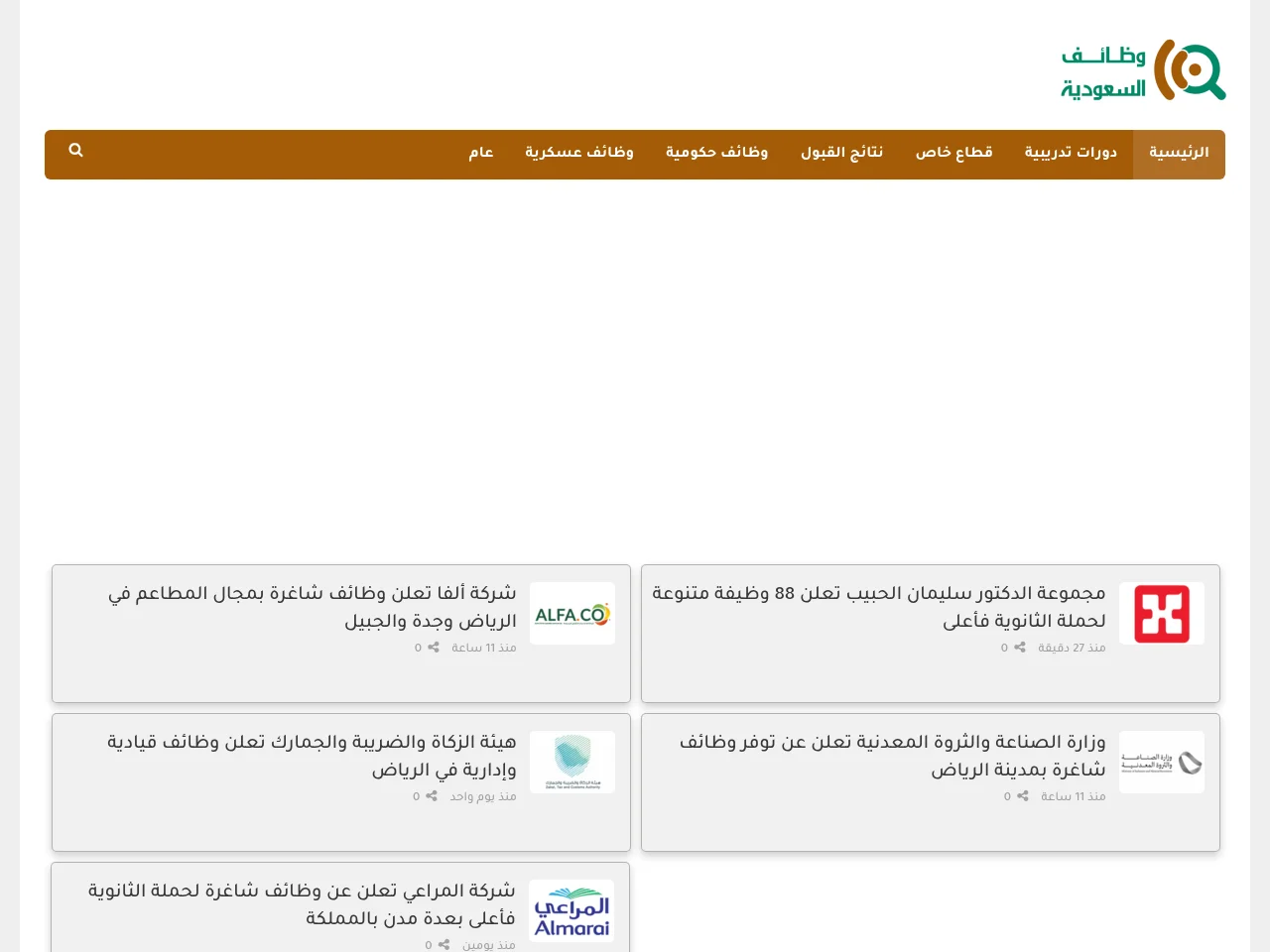Open the search icon in navigation bar
This screenshot has width=1270, height=952.
click(x=75, y=150)
